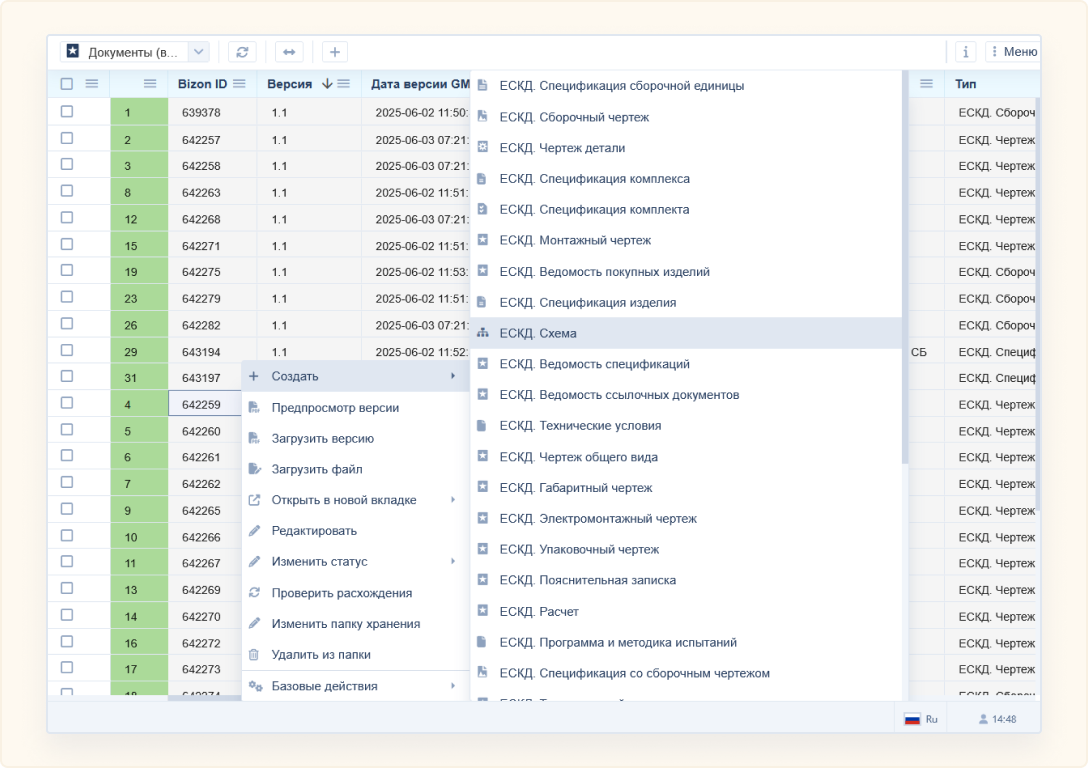
Task: Expand the Изменить статус submenu
Action: coord(453,562)
